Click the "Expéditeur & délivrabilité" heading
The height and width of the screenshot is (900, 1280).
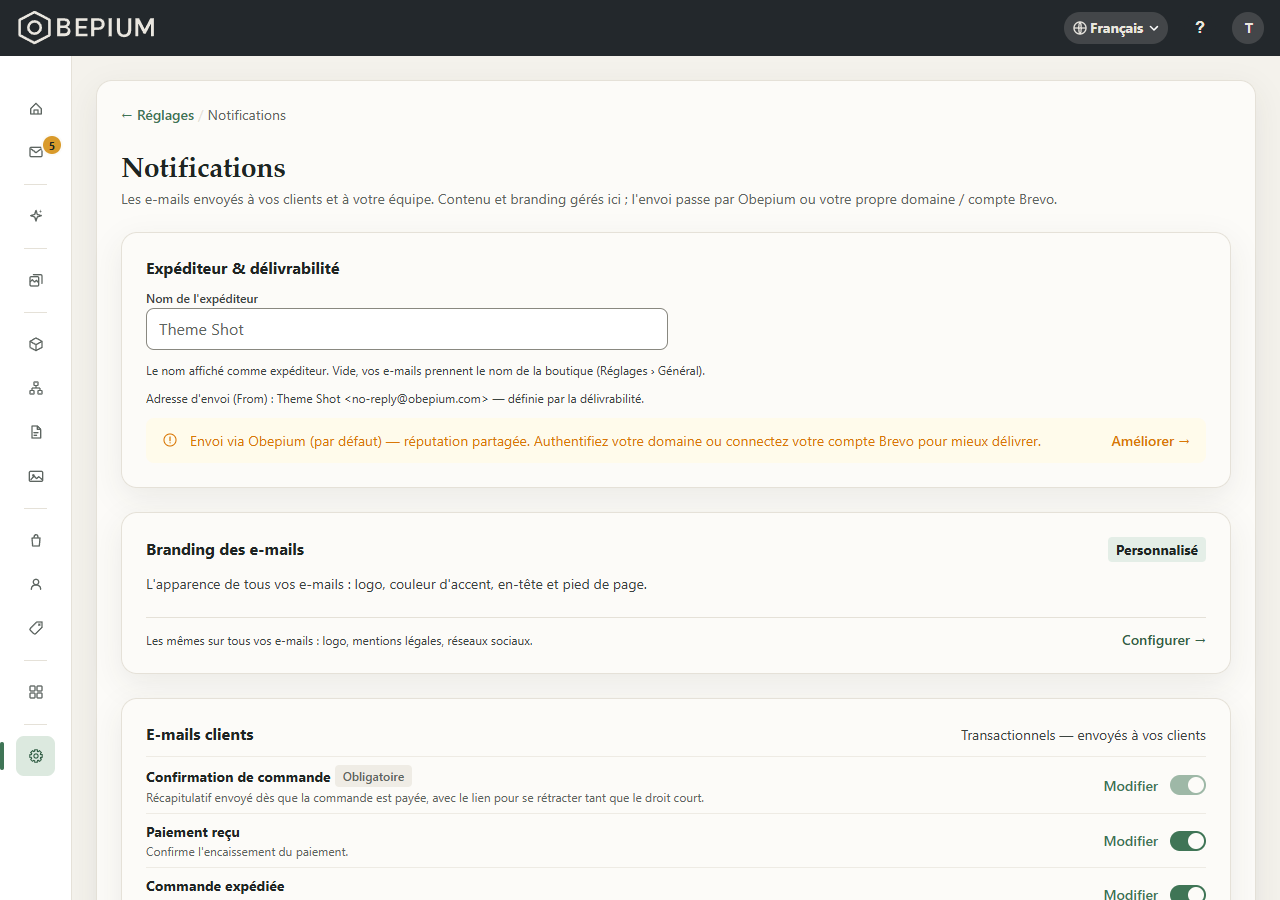[243, 268]
